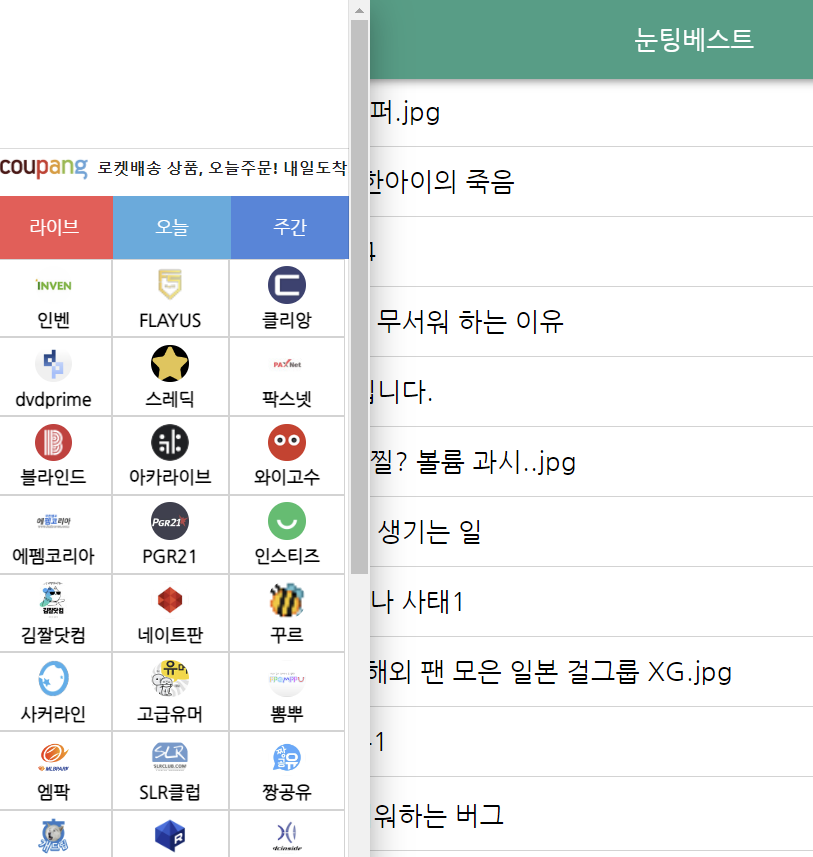Open the 사커라인 blue circle icon
Screen dimensions: 813x857
(54, 678)
